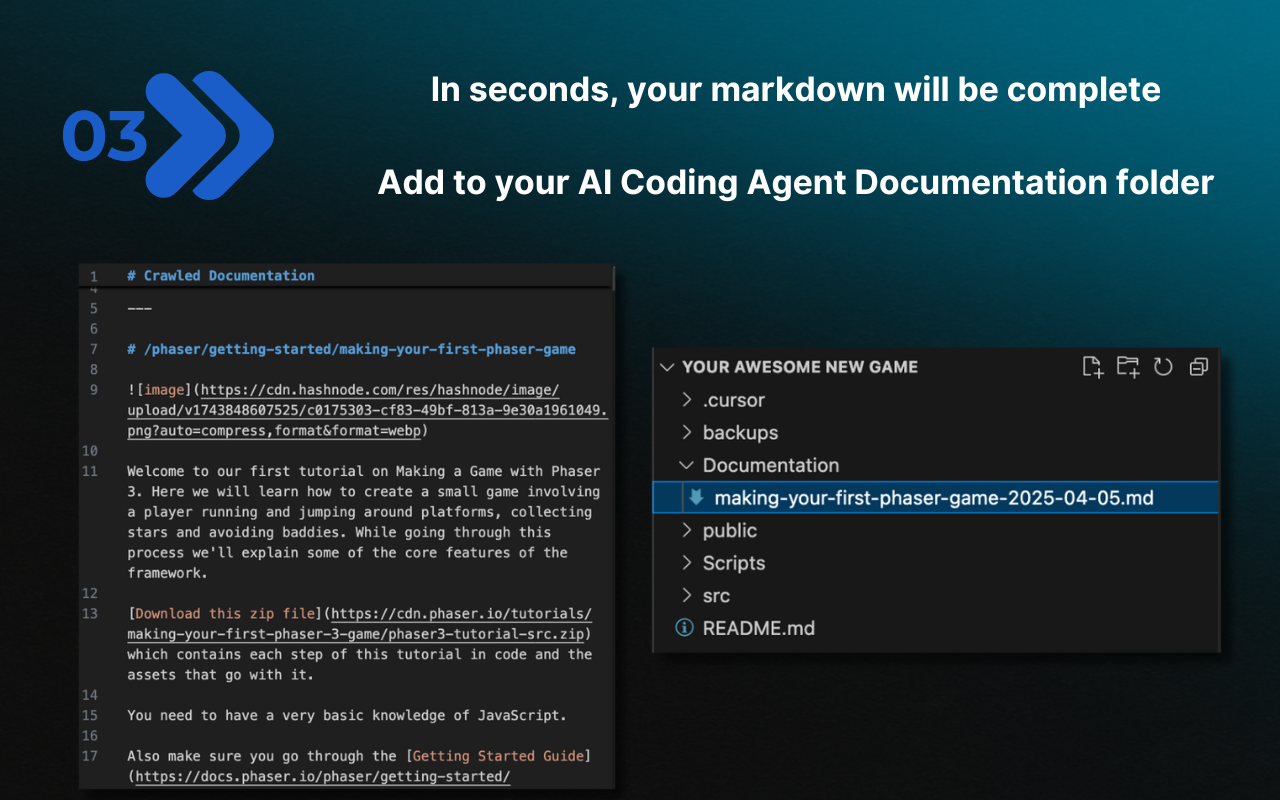
Task: Click line number 17 in the editor gutter
Action: coord(90,756)
